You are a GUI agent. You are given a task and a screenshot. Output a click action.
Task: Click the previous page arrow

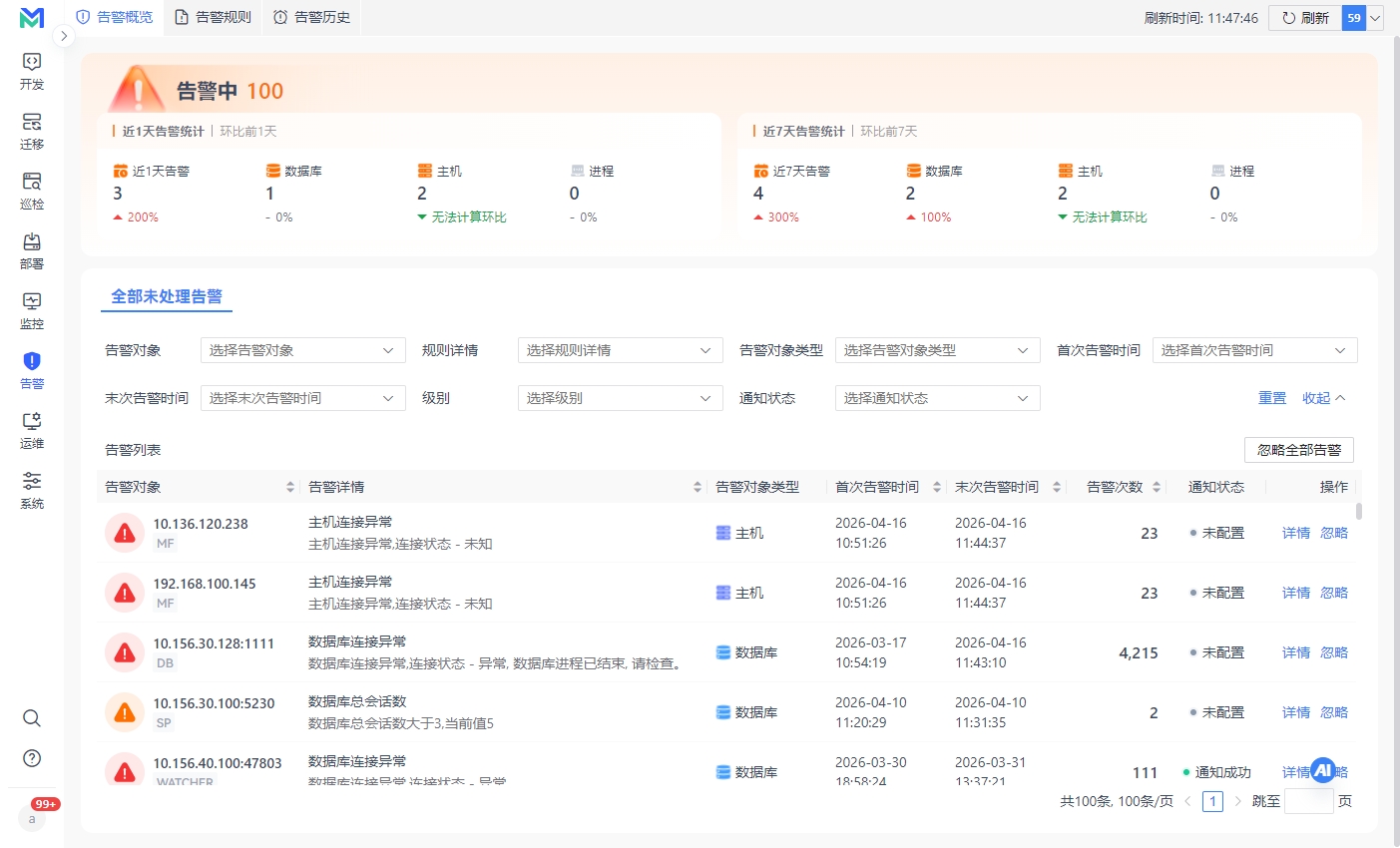click(1187, 801)
